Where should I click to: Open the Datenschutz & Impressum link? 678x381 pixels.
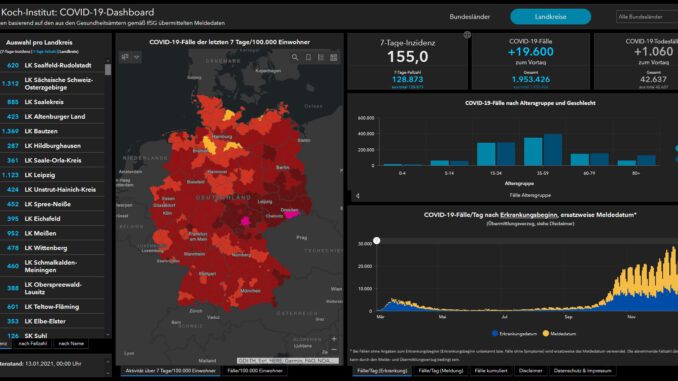click(x=582, y=371)
